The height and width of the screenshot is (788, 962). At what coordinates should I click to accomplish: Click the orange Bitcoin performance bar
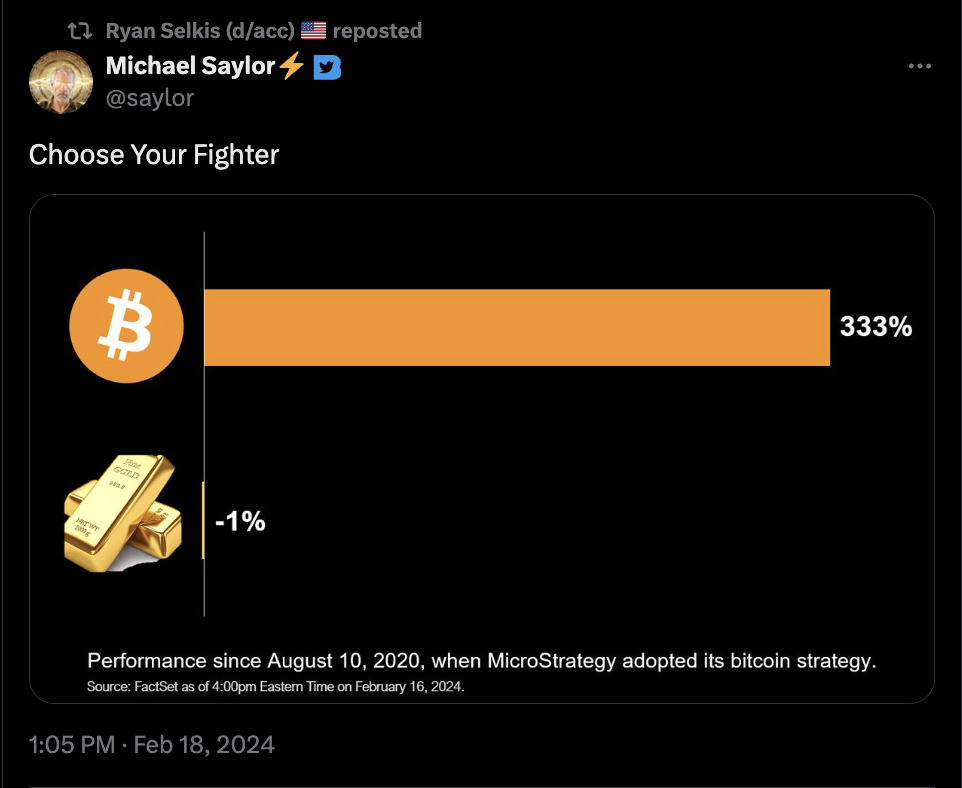point(516,327)
